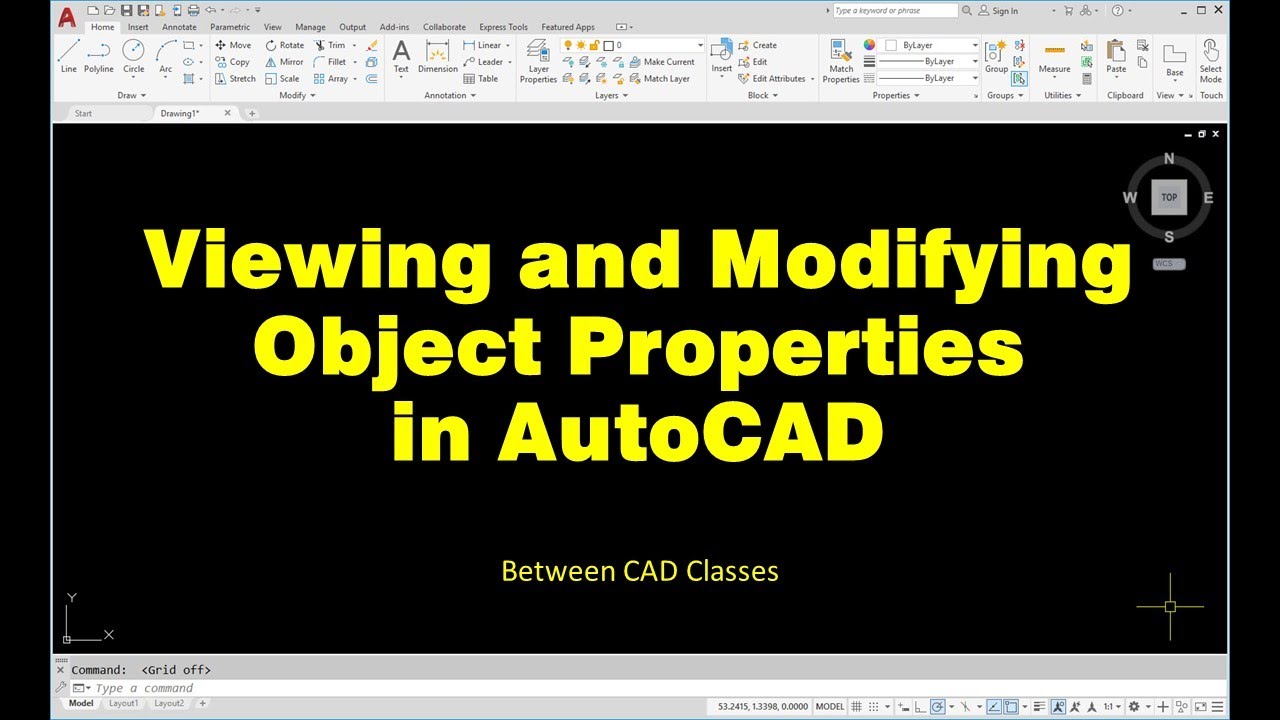Switch to the Parametric ribbon tab
1280x720 pixels.
pos(230,27)
